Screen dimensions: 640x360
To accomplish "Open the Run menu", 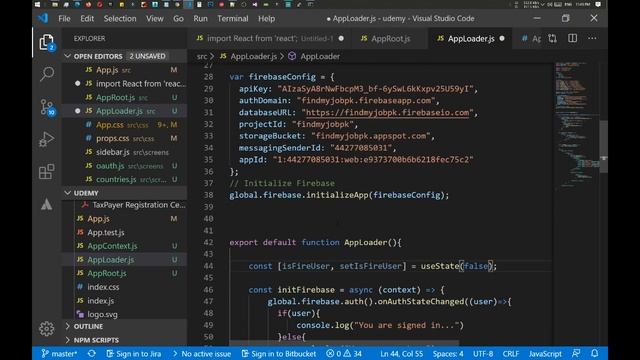I will [x=200, y=19].
